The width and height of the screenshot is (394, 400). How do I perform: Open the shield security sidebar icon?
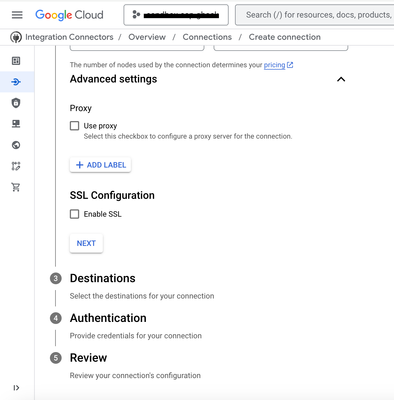pos(16,103)
